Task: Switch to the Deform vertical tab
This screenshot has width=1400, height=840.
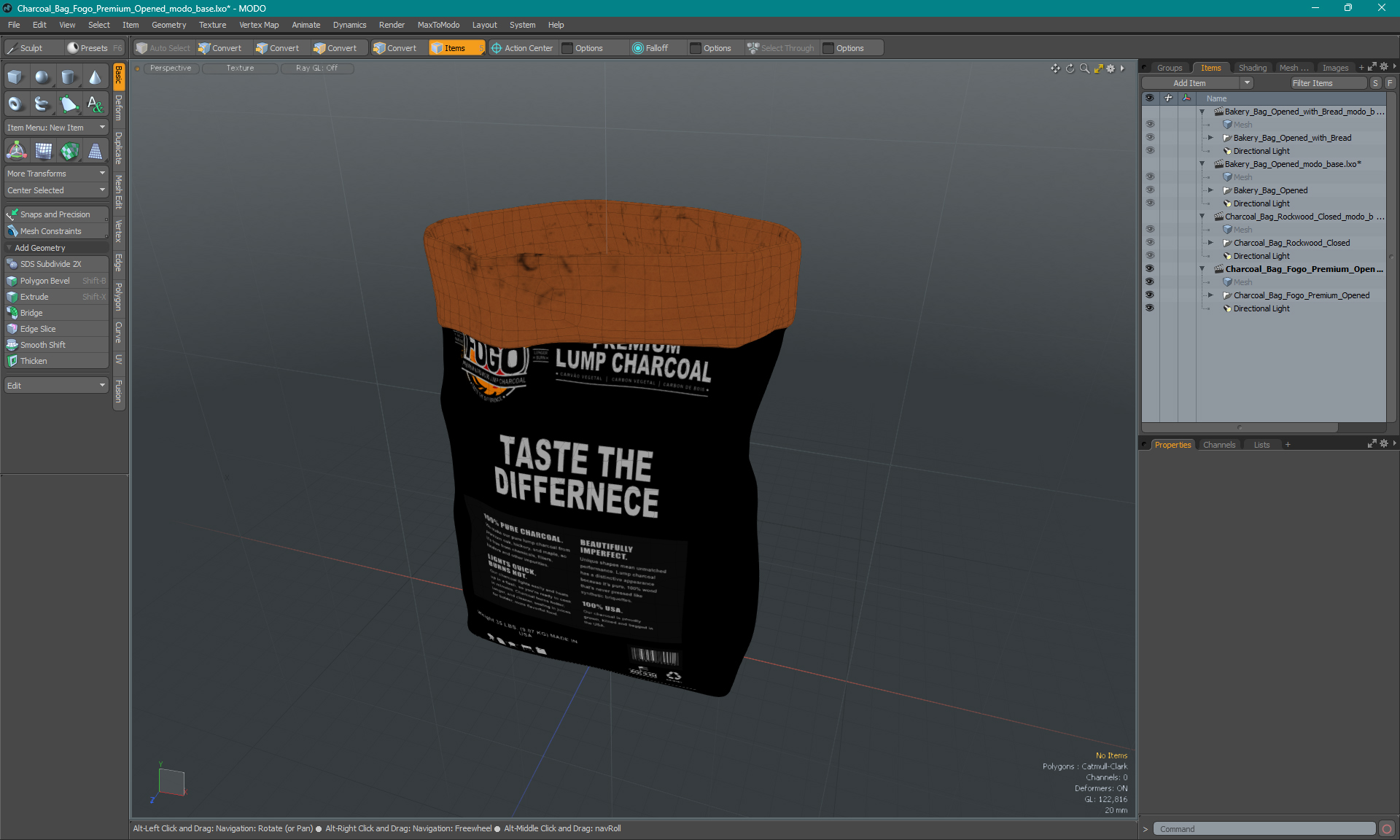Action: [x=119, y=108]
